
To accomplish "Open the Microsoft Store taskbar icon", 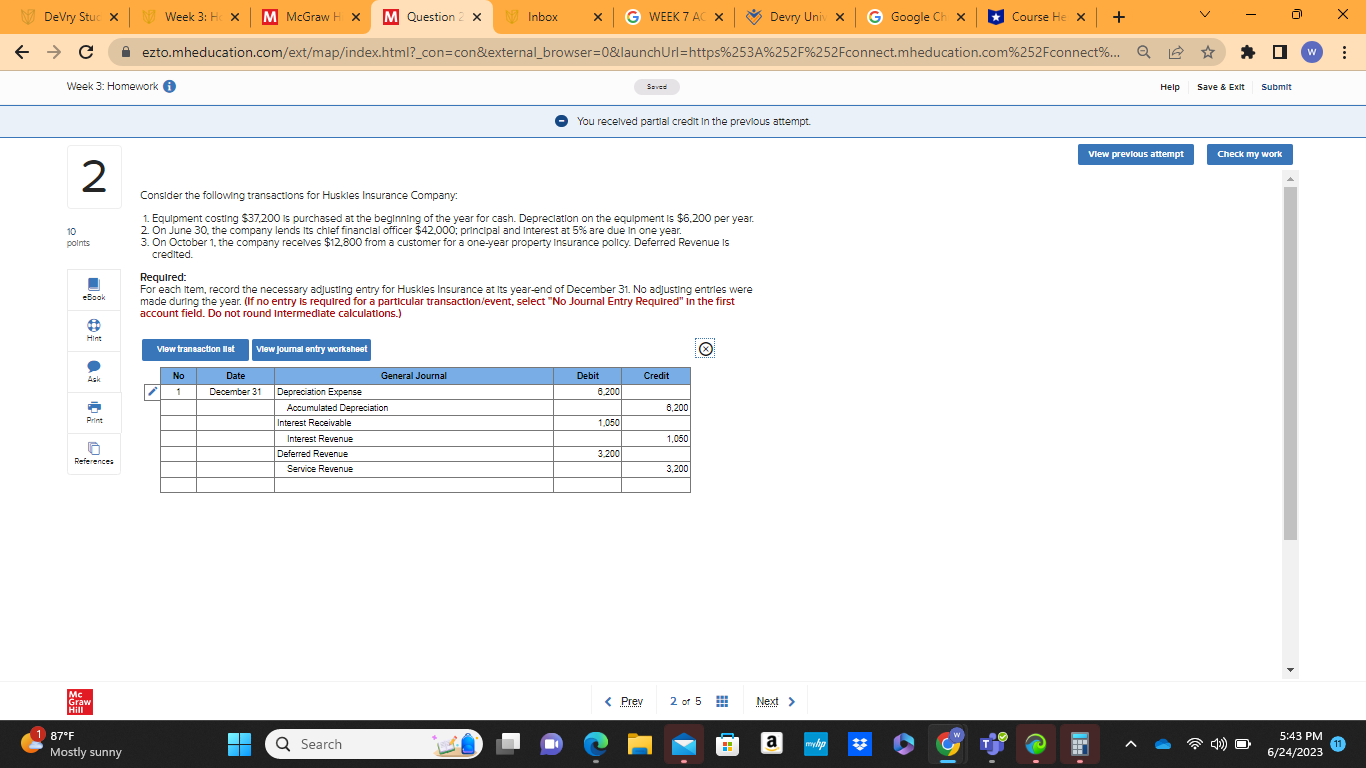I will pyautogui.click(x=727, y=745).
